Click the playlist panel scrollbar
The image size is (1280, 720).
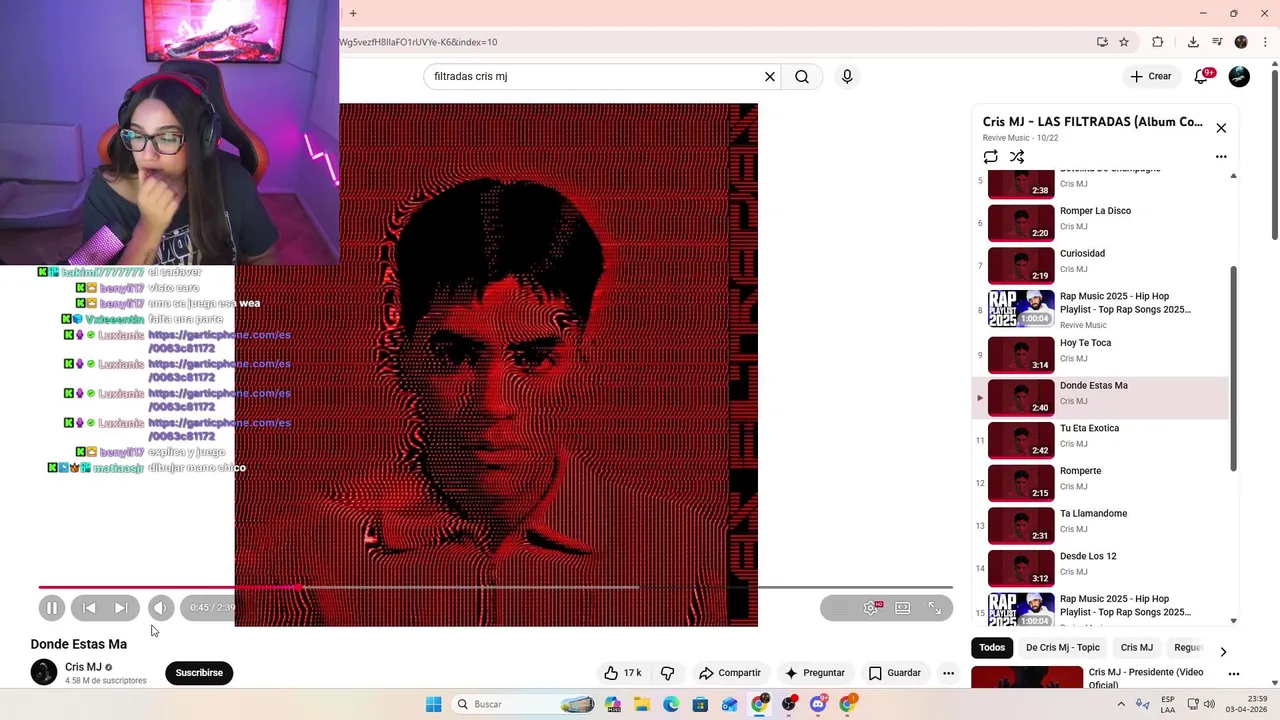click(1233, 370)
